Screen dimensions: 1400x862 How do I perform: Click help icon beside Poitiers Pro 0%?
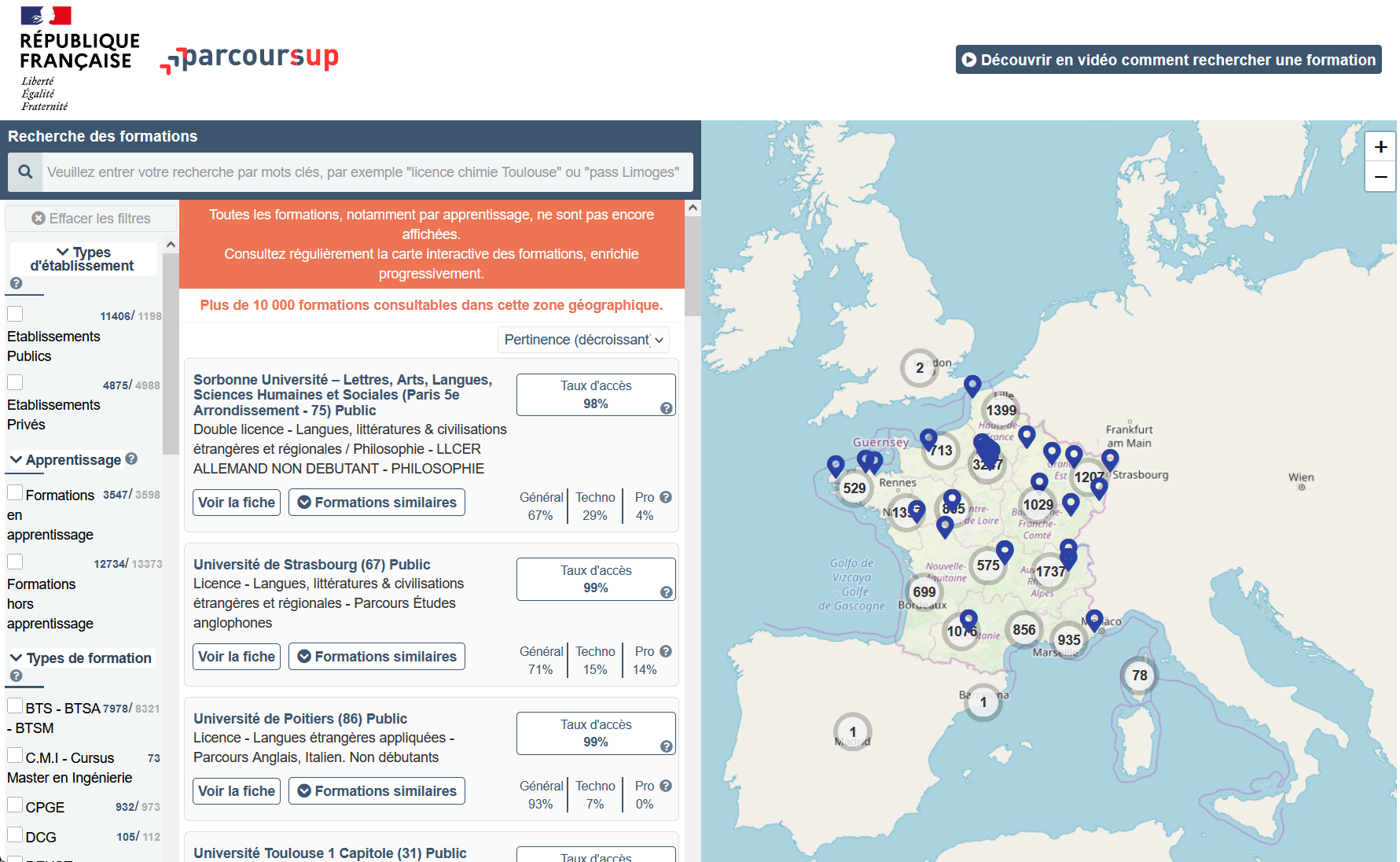tap(666, 786)
